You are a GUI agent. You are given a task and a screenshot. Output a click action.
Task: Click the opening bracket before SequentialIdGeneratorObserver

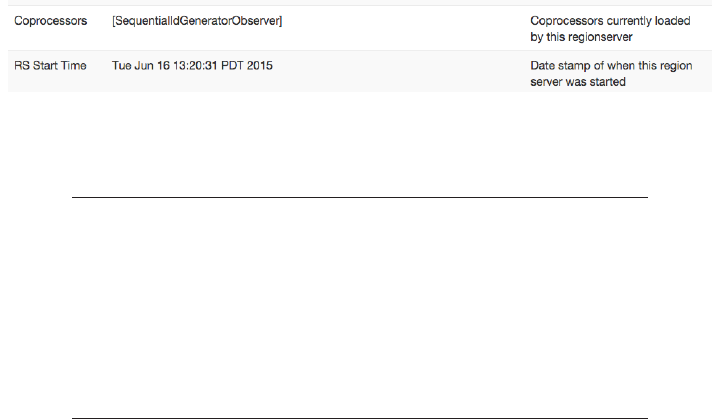point(114,20)
